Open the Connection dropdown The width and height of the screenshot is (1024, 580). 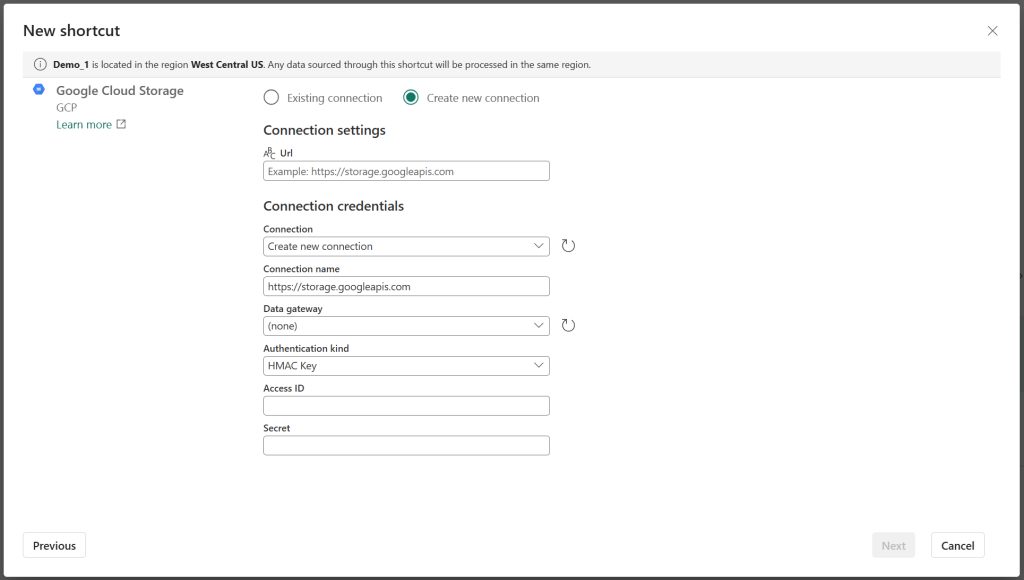[x=406, y=246]
